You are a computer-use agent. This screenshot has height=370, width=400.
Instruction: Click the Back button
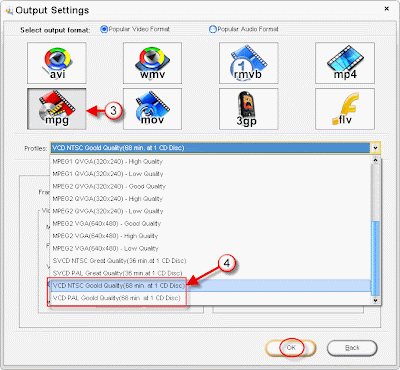coord(352,348)
